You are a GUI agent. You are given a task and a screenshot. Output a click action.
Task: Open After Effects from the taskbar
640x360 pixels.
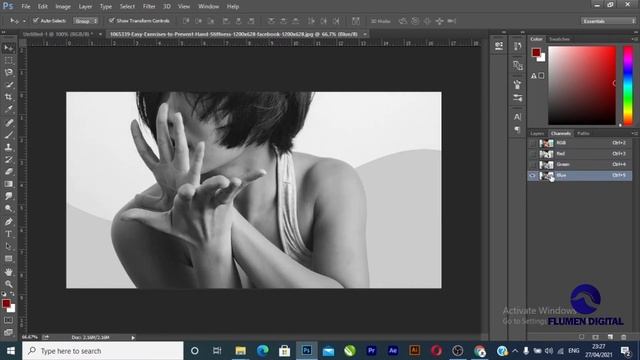(393, 351)
